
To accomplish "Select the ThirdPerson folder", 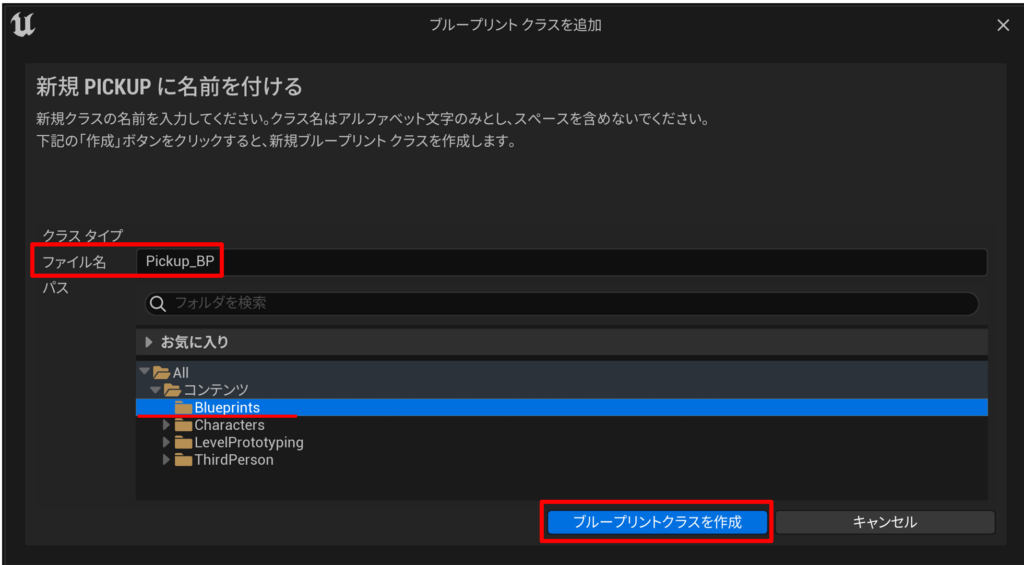I will (x=562, y=460).
